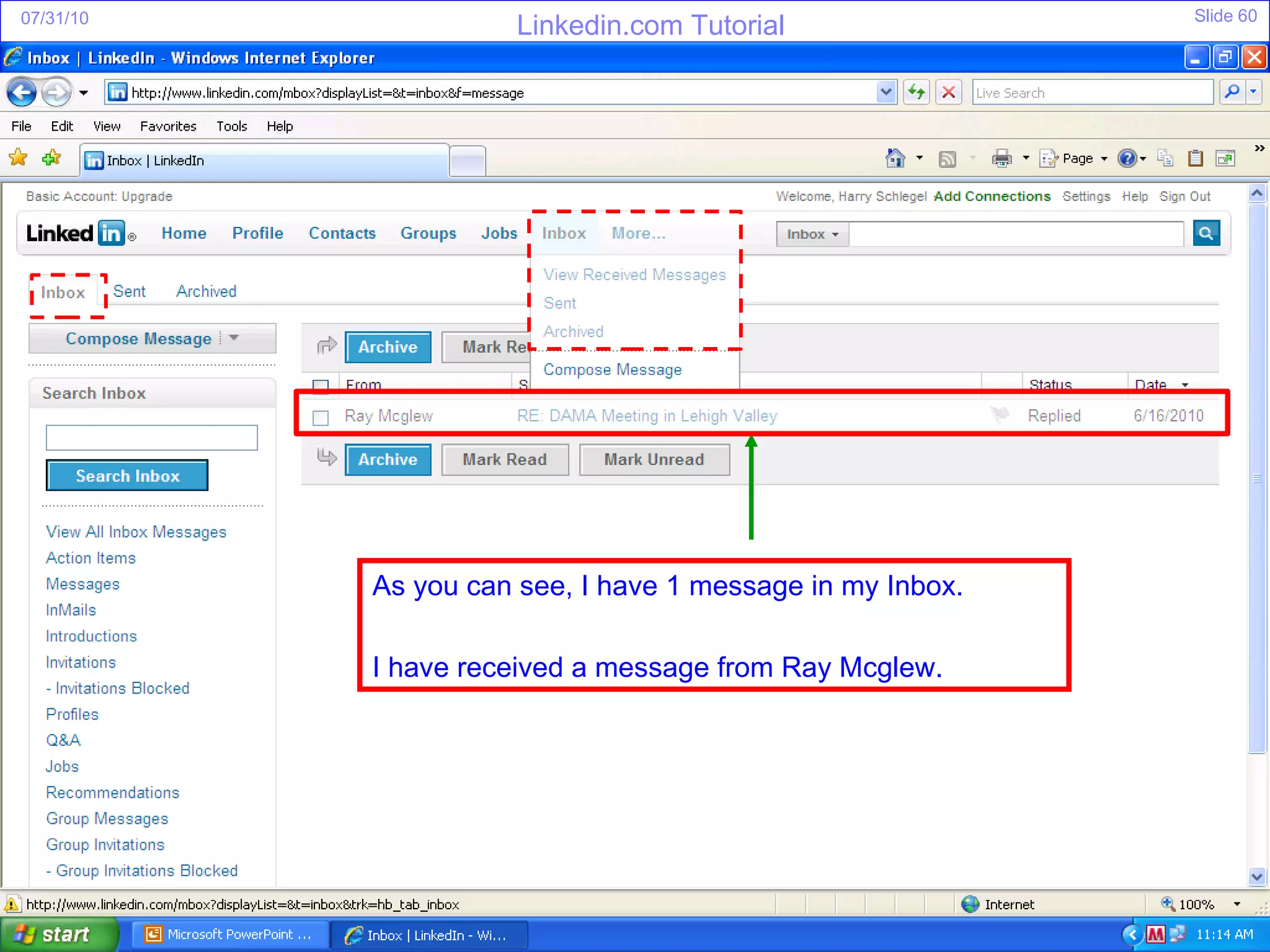
Task: Sort messages by Date column arrow
Action: (x=1185, y=385)
